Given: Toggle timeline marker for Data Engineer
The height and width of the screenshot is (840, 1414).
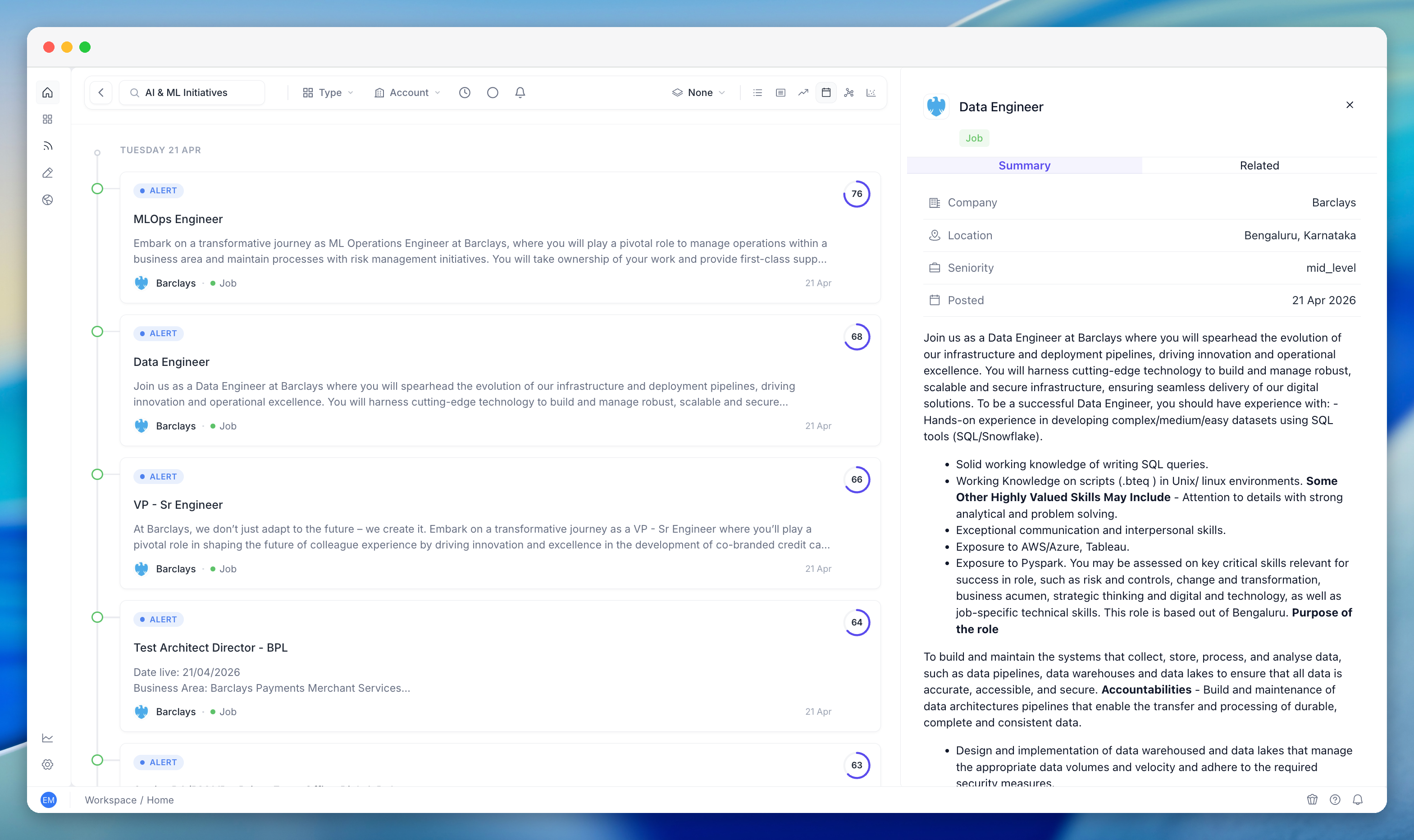Looking at the screenshot, I should pyautogui.click(x=97, y=332).
